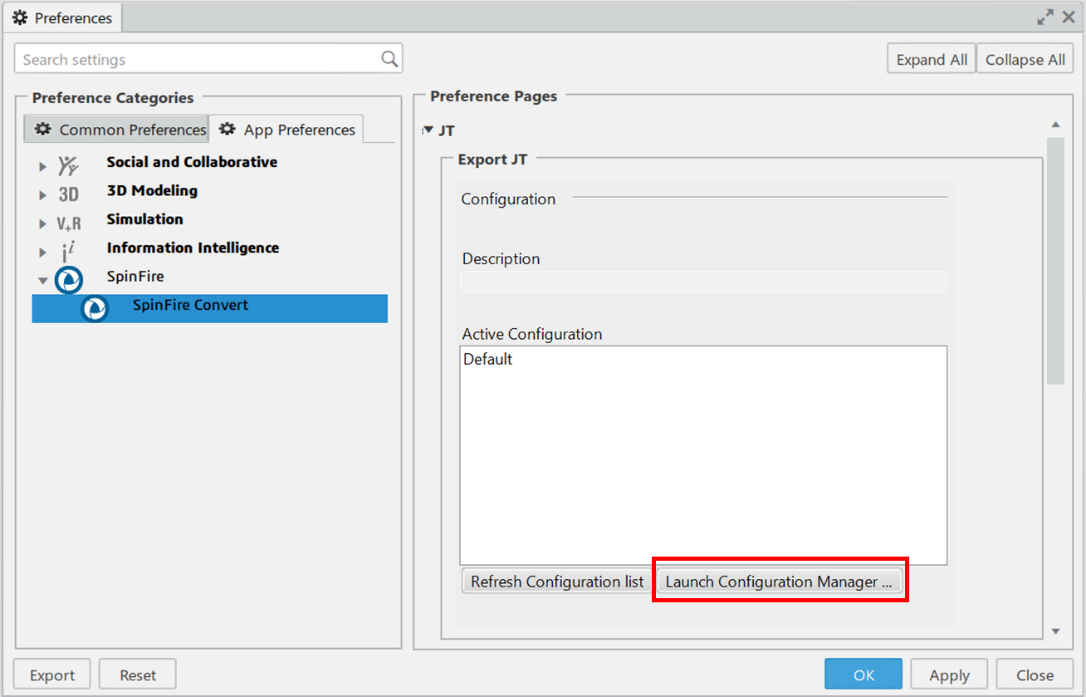Click the Preference Pages scrollbar thumb
Screen dimensions: 1086x697
tap(1056, 261)
